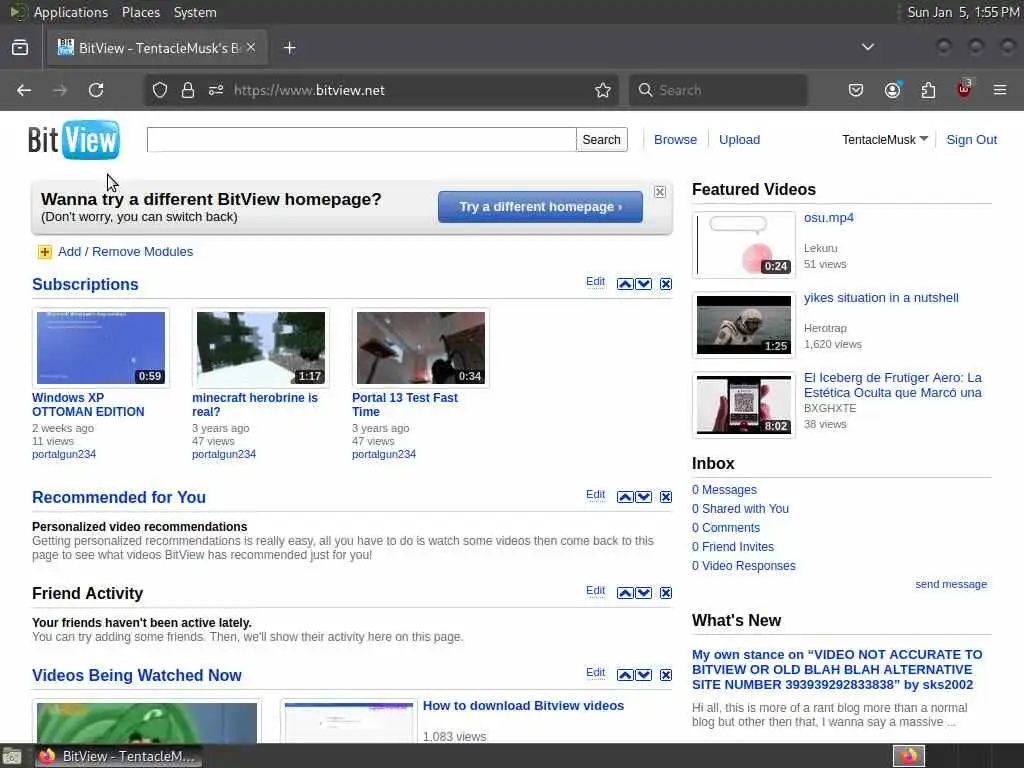Click the date and time clock
Screen dimensions: 1024x768
point(963,12)
